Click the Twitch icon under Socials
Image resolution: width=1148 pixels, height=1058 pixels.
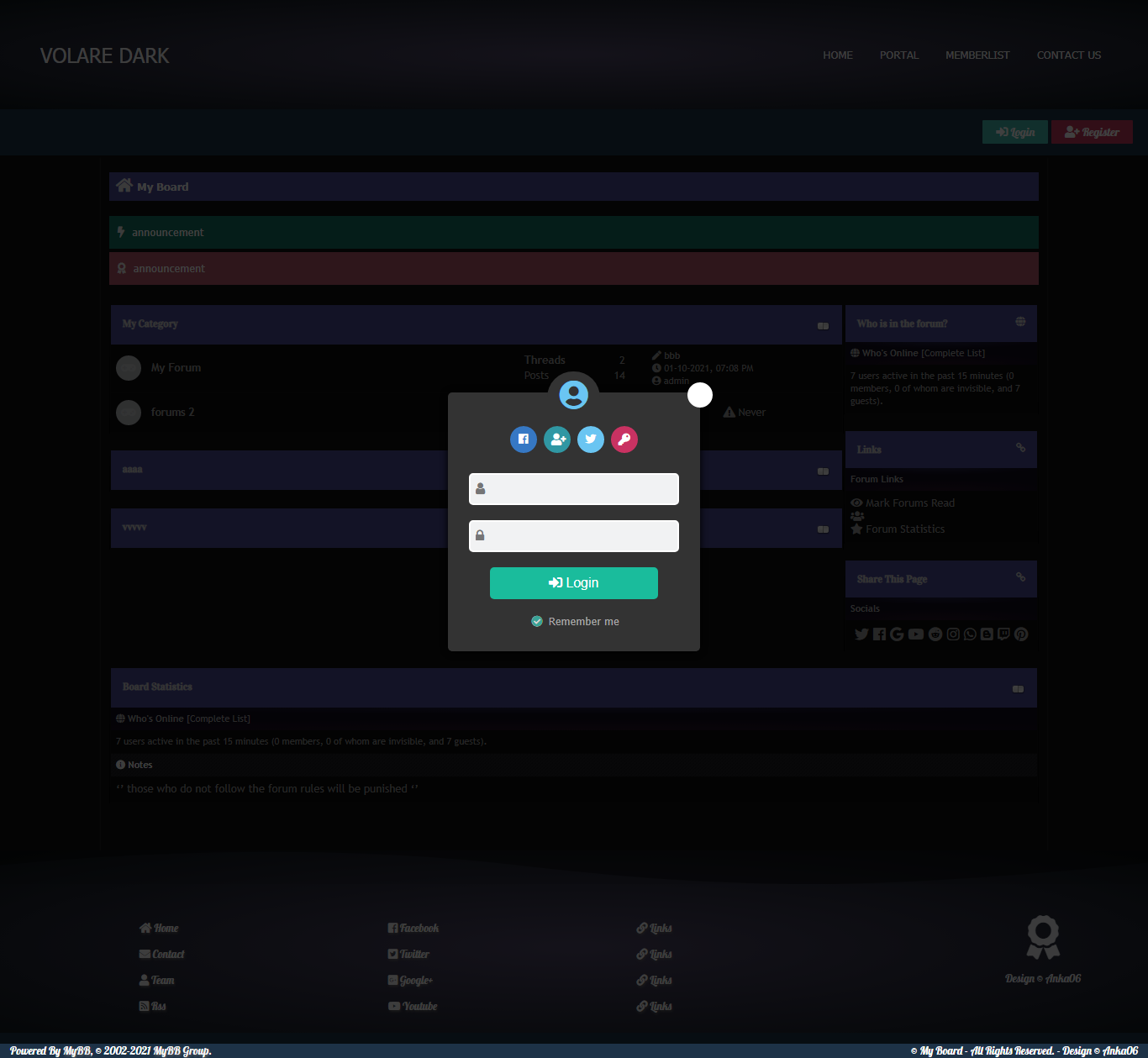1003,634
